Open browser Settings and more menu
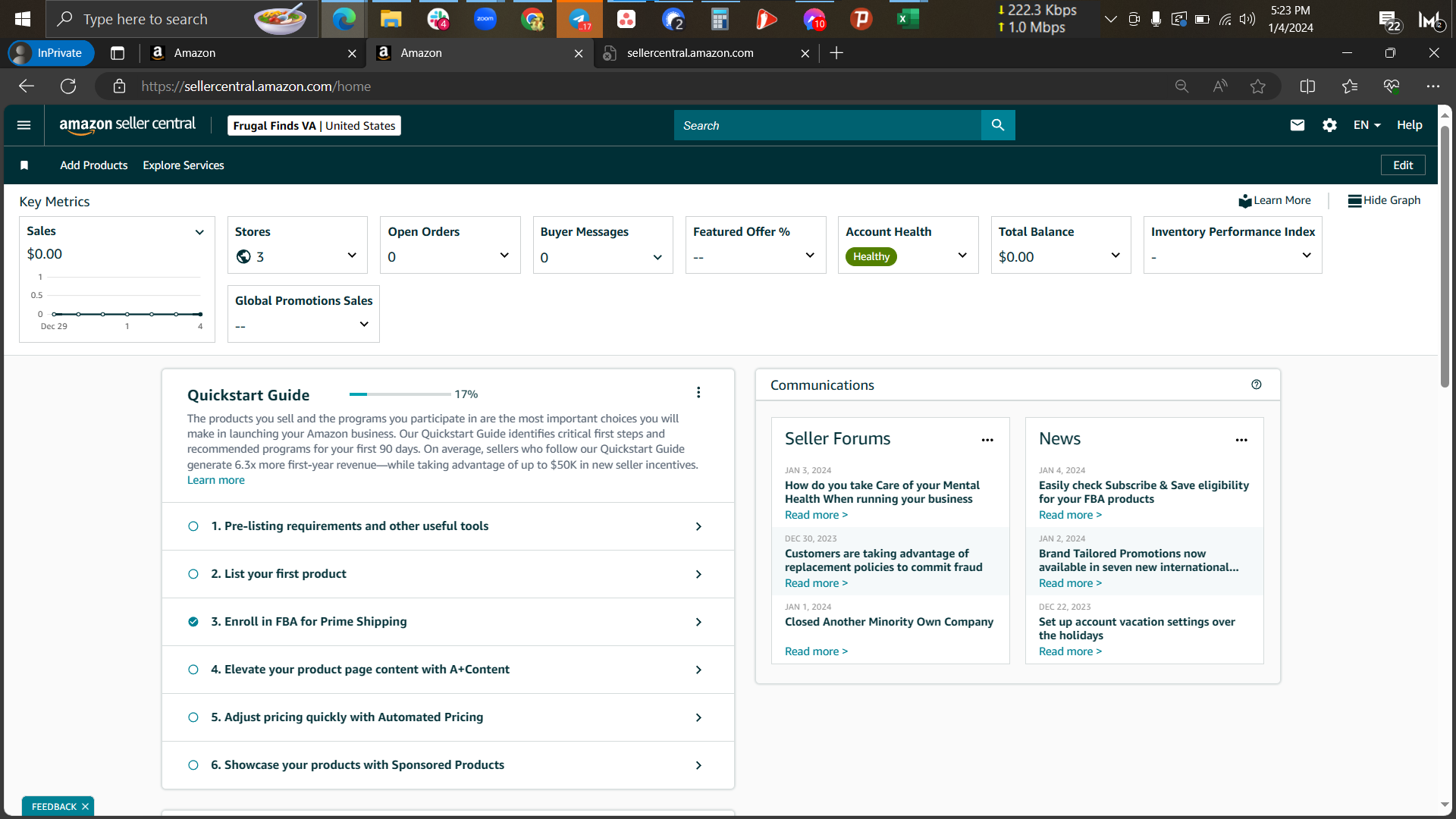This screenshot has width=1456, height=819. (x=1432, y=86)
